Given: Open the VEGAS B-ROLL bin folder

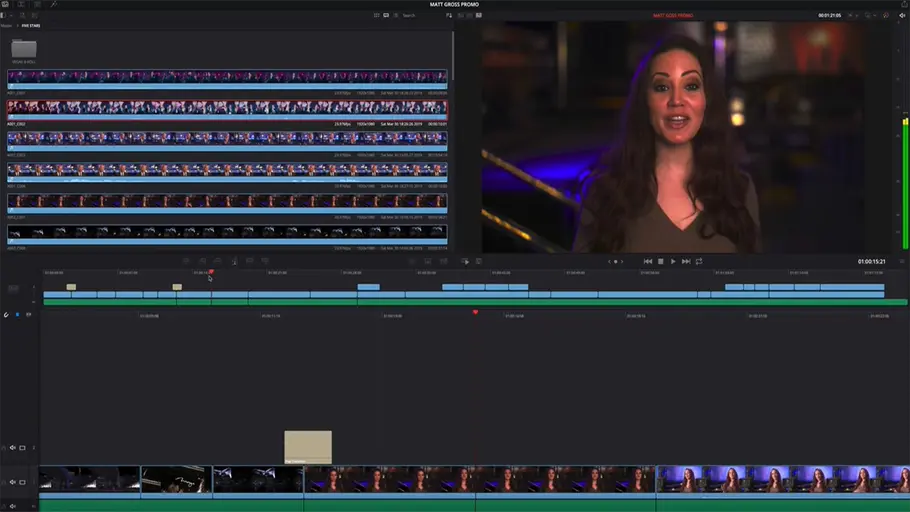Looking at the screenshot, I should pyautogui.click(x=23, y=49).
